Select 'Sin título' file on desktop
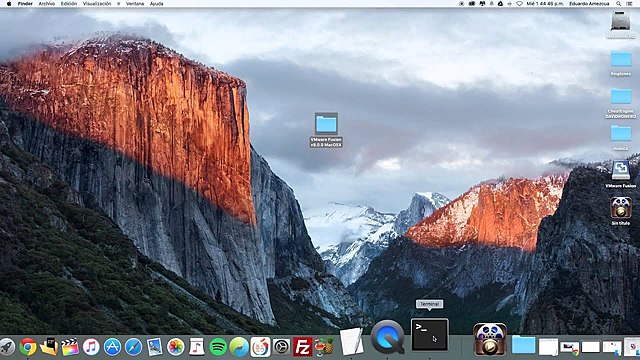This screenshot has width=640, height=360. [x=621, y=211]
